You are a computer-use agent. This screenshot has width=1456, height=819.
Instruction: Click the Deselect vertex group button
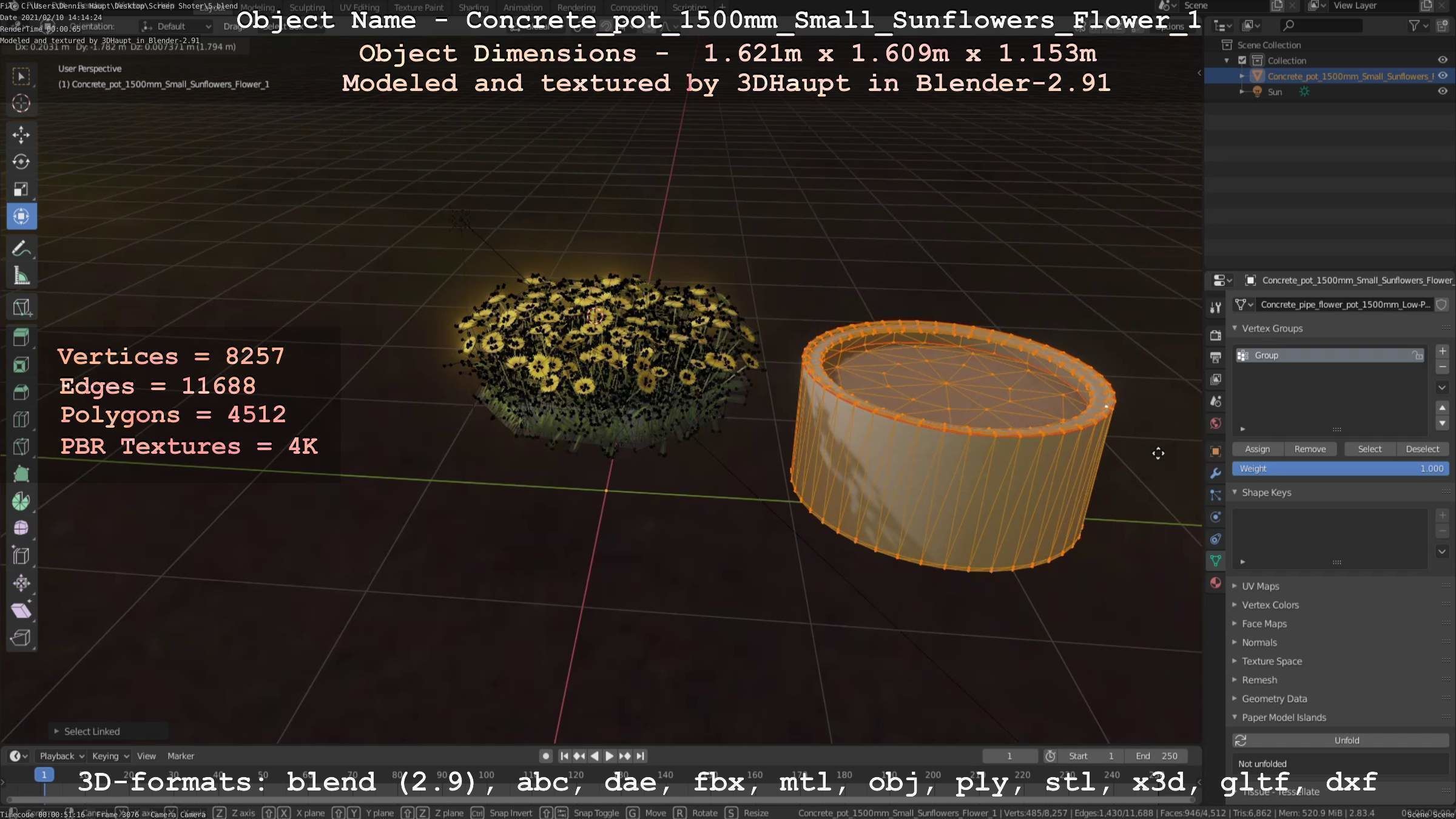click(1422, 449)
